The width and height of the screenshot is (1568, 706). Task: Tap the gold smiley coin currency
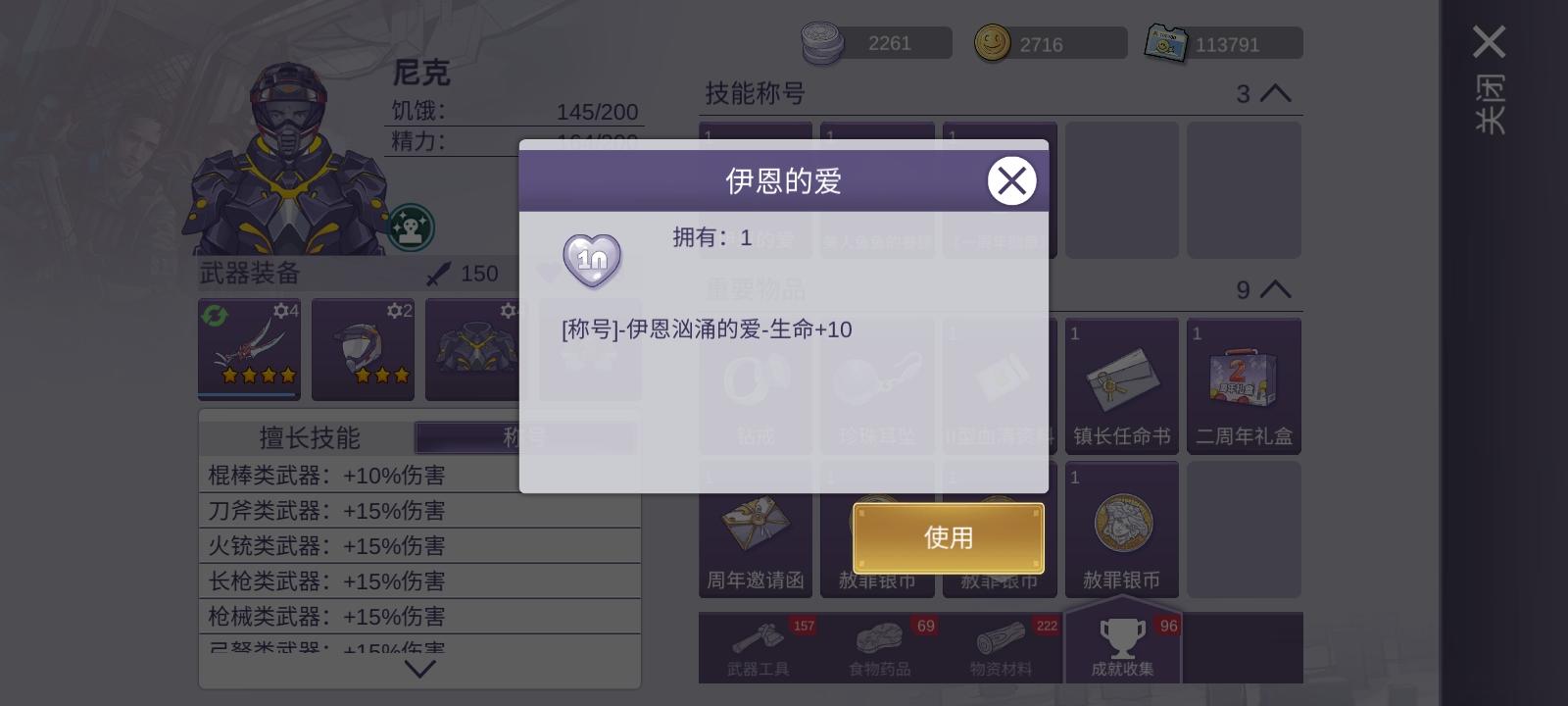992,43
